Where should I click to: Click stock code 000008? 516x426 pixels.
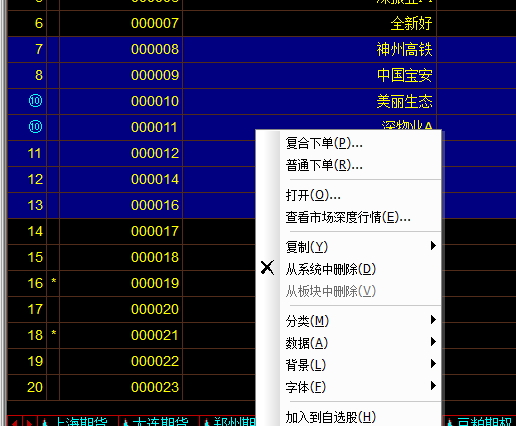(155, 49)
